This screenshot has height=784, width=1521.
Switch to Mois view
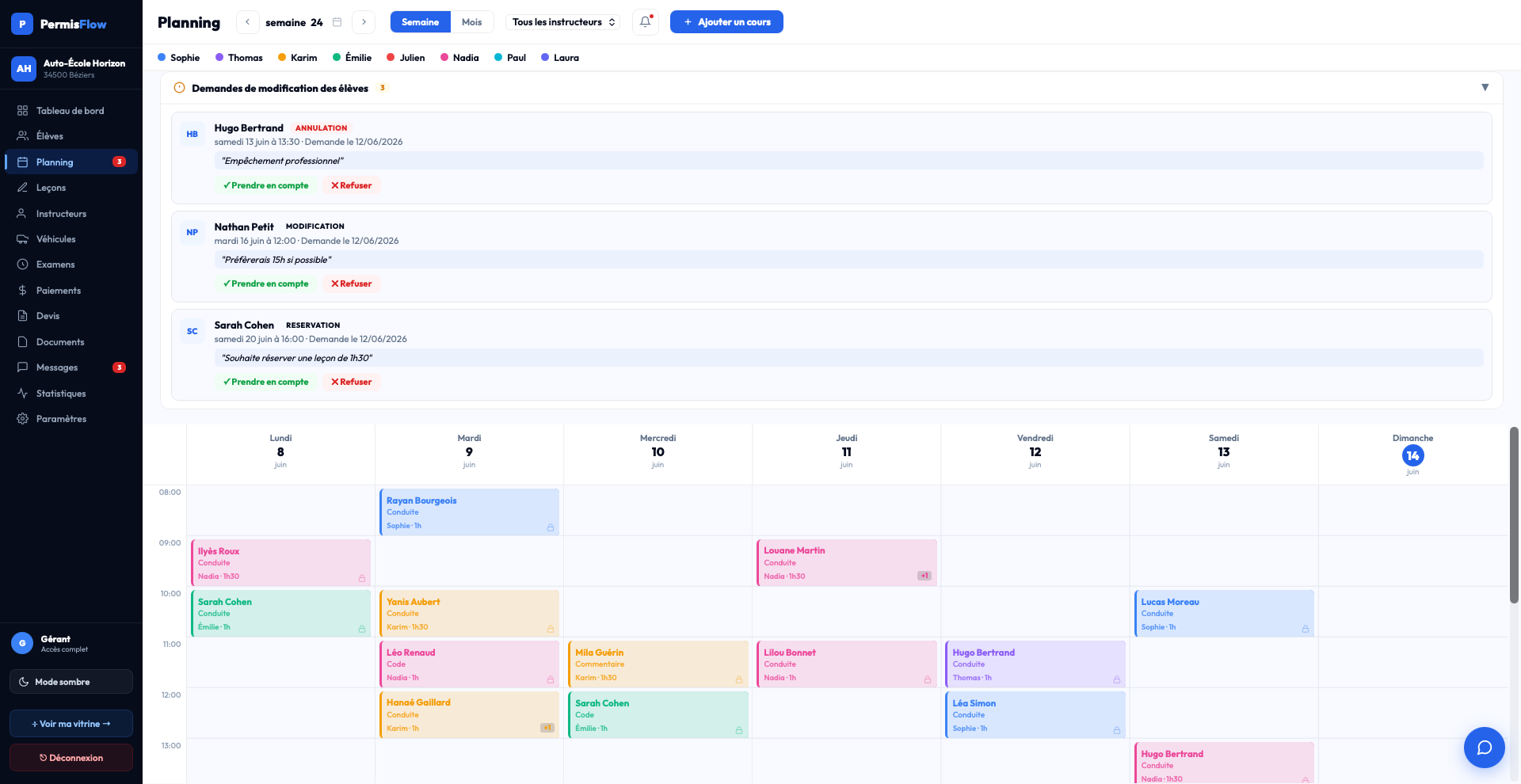pyautogui.click(x=472, y=22)
